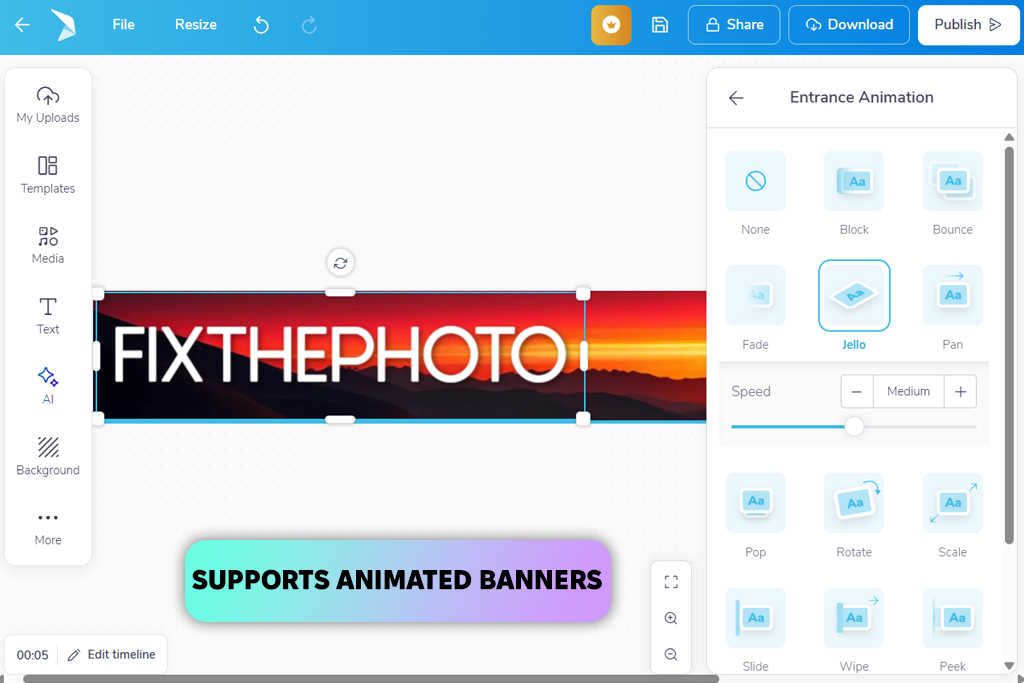Viewport: 1024px width, 683px height.
Task: Zoom in on the canvas
Action: point(671,618)
